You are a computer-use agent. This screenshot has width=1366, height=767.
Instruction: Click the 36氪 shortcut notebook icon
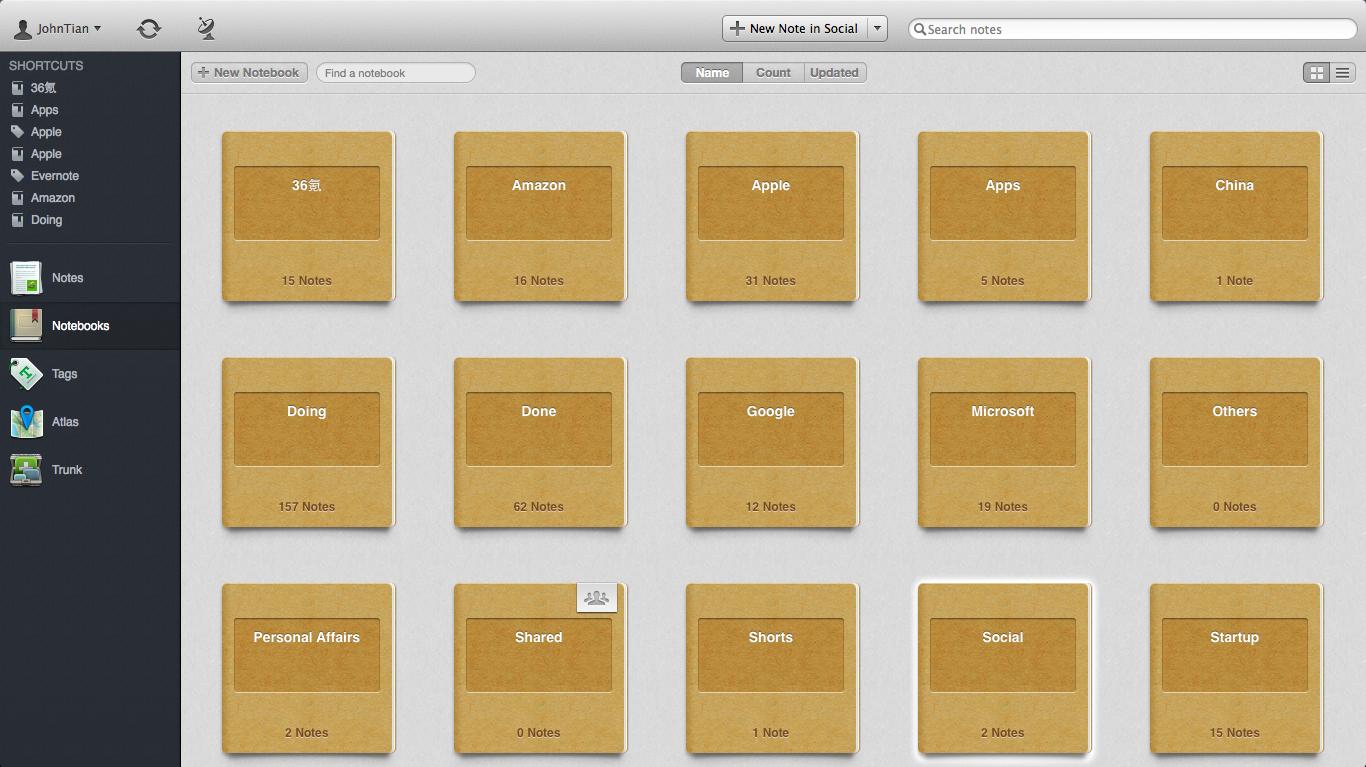(17, 88)
